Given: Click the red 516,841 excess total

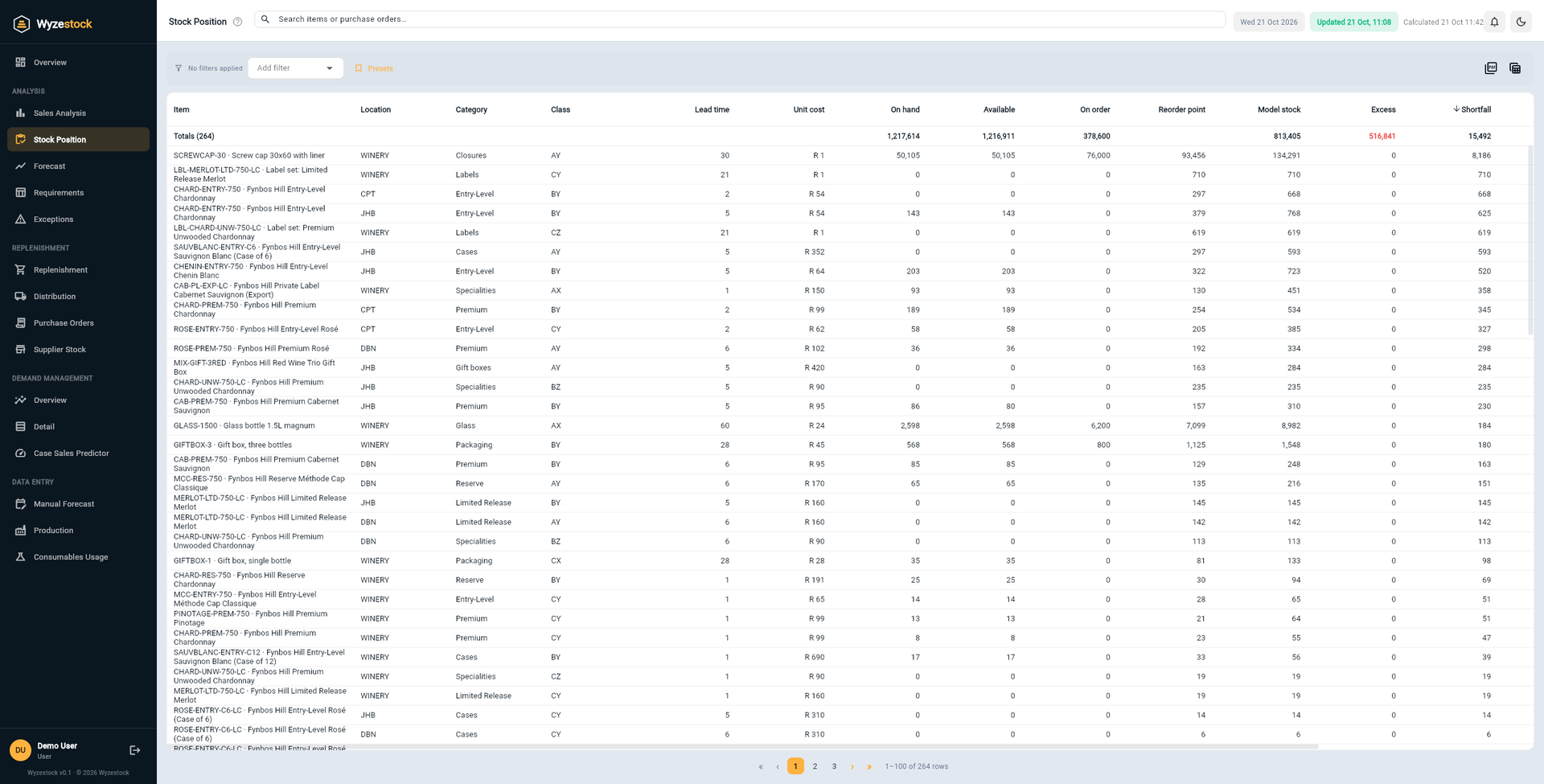Looking at the screenshot, I should (1382, 136).
